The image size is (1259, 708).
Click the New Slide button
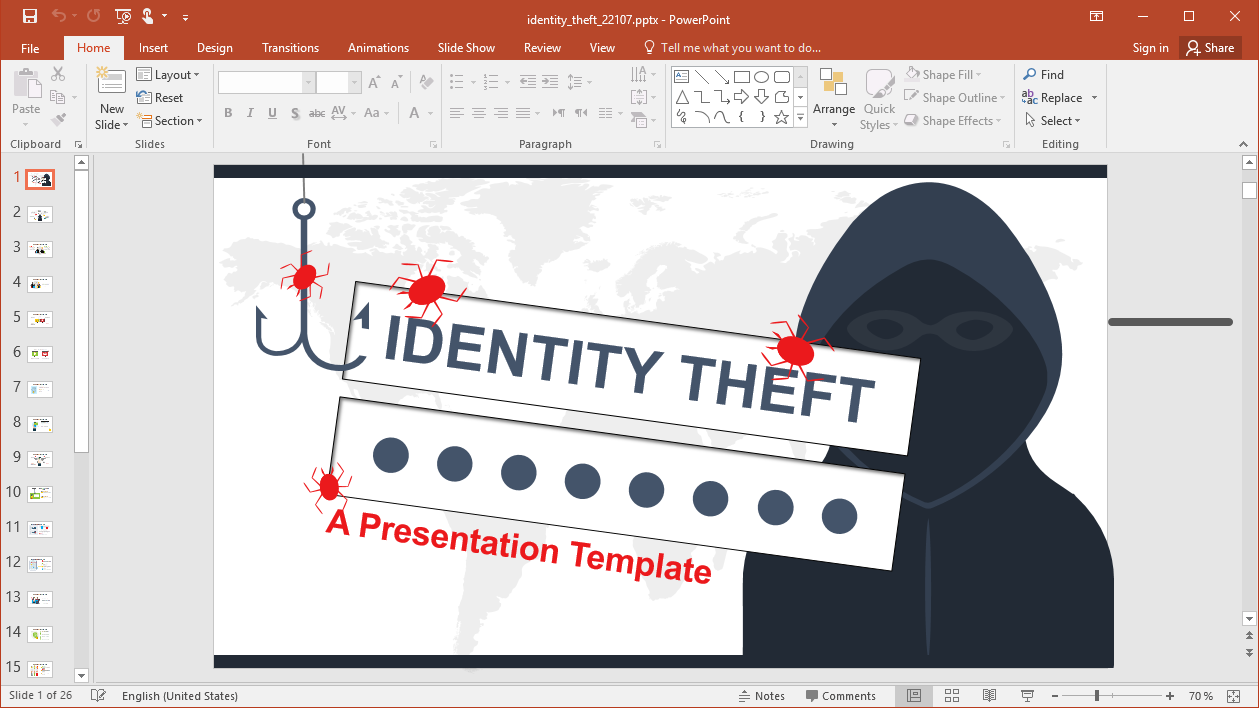click(110, 97)
